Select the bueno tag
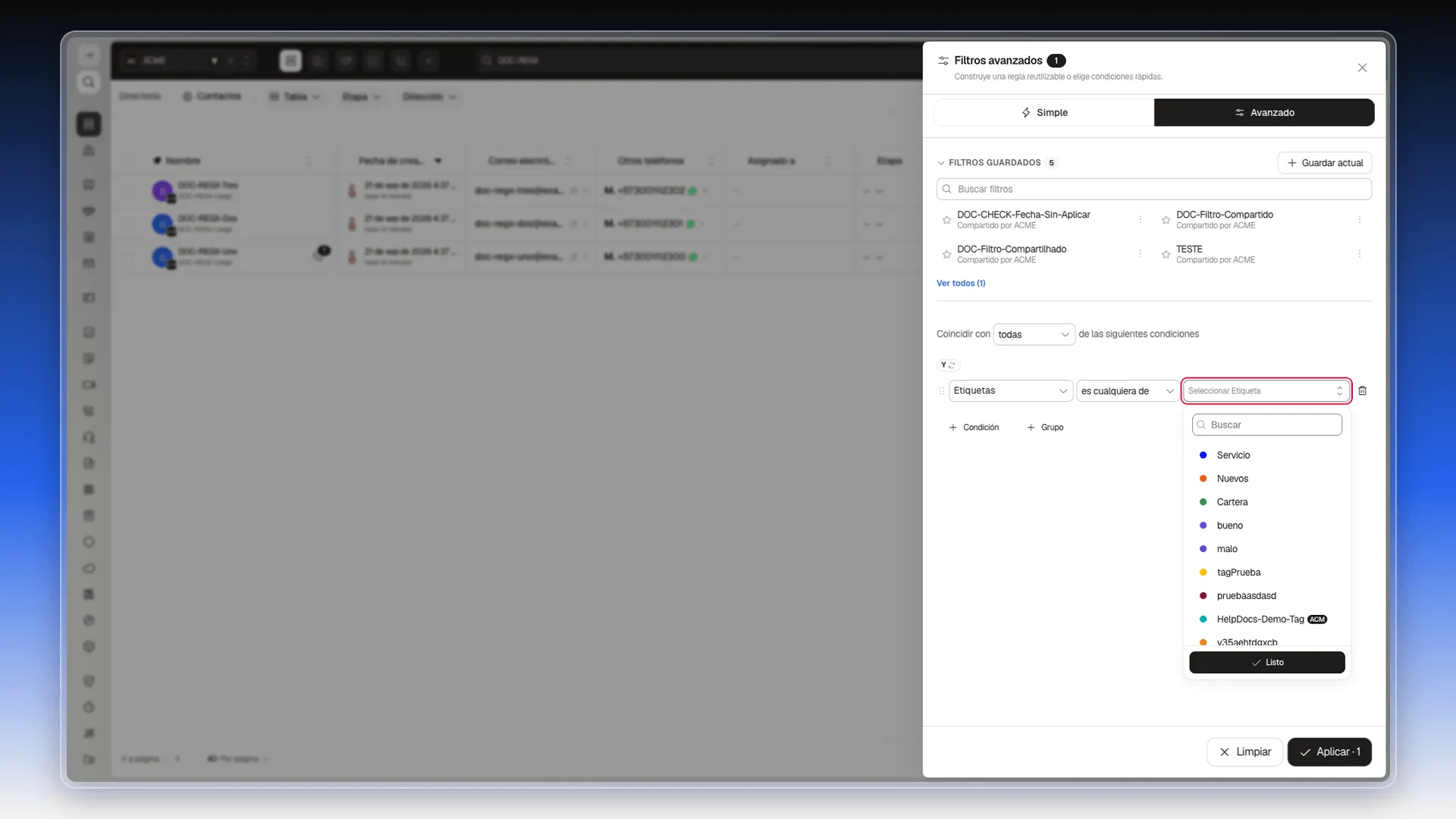The height and width of the screenshot is (819, 1456). tap(1266, 526)
